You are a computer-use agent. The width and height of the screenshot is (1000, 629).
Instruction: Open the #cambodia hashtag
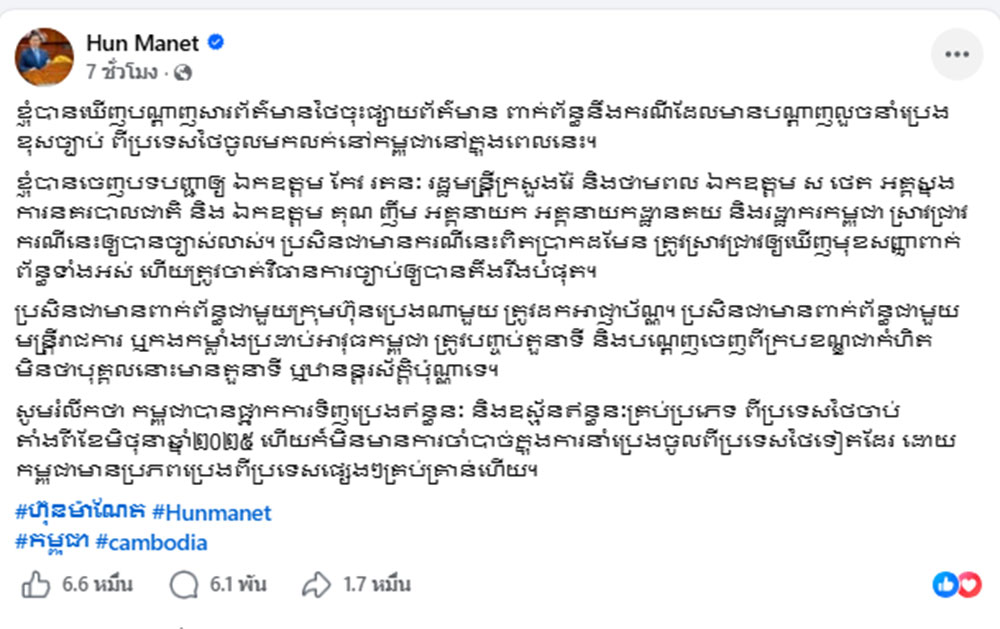click(x=151, y=543)
